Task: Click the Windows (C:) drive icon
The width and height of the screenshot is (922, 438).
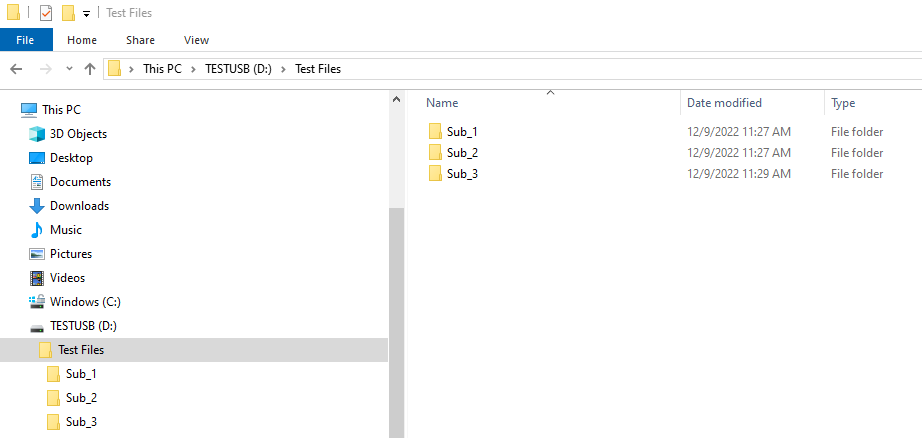Action: (37, 302)
